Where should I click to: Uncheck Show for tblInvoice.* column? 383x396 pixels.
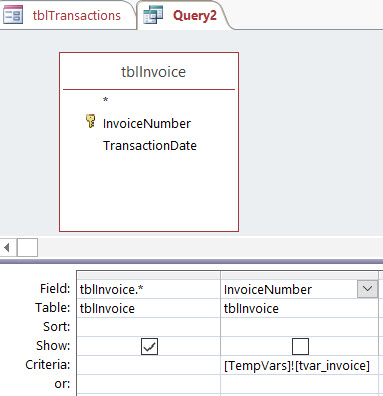tap(149, 347)
